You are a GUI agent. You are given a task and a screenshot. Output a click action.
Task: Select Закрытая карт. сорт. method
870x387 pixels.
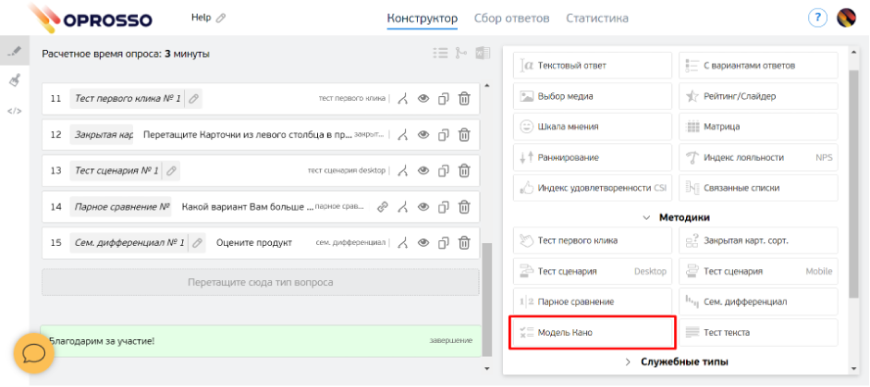(758, 240)
